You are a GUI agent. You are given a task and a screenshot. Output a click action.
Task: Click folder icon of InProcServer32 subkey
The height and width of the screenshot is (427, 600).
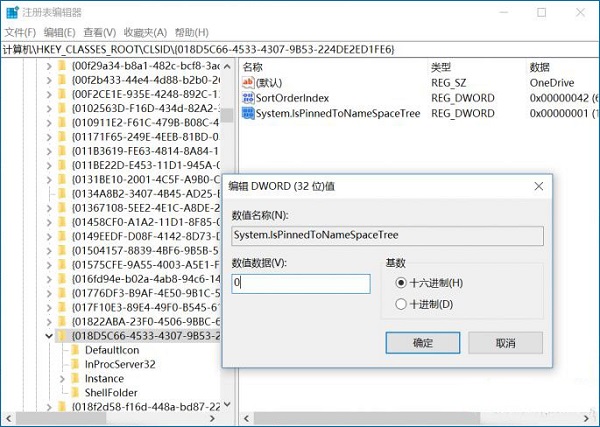pyautogui.click(x=75, y=364)
